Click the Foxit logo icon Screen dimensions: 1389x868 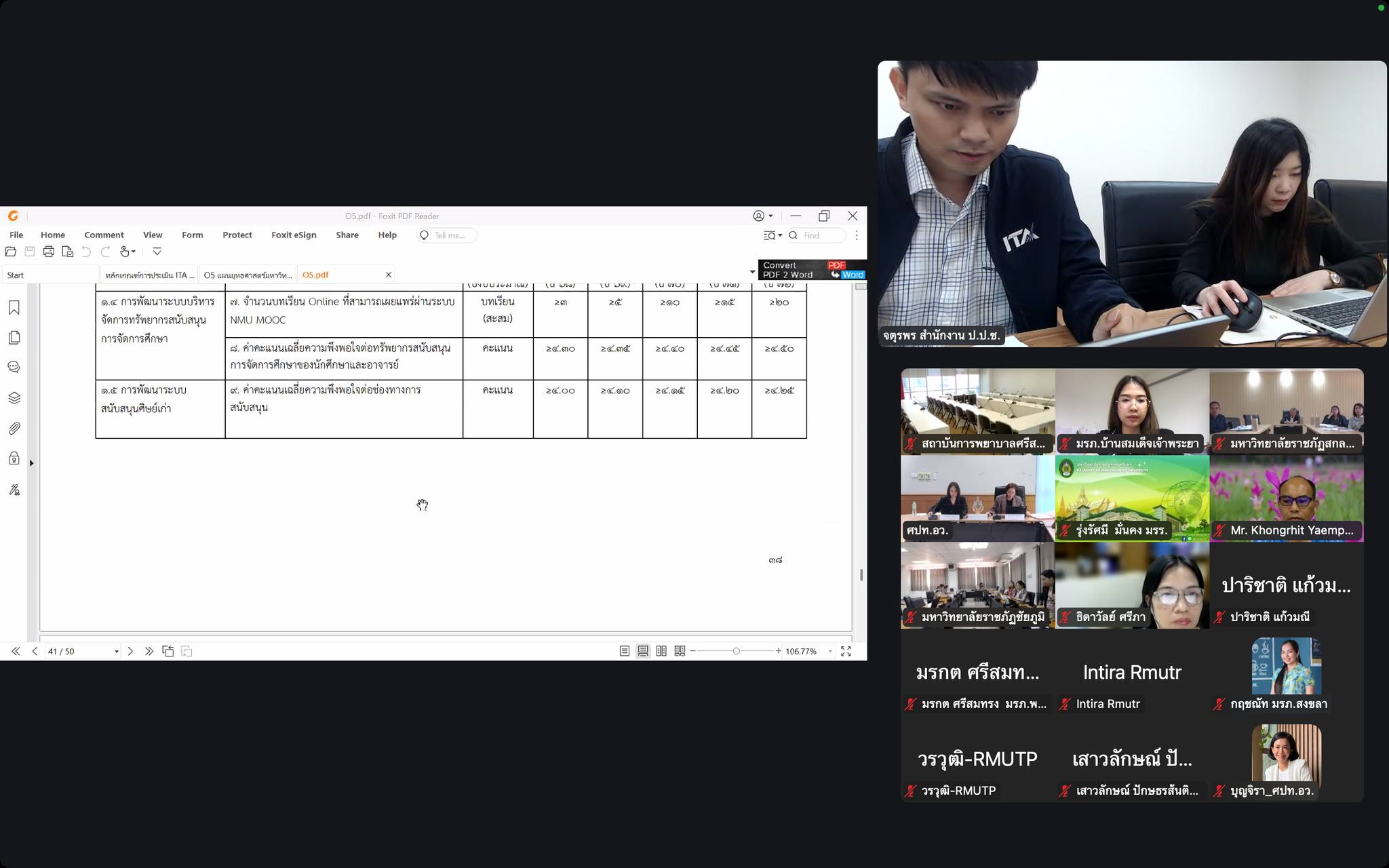click(x=13, y=216)
